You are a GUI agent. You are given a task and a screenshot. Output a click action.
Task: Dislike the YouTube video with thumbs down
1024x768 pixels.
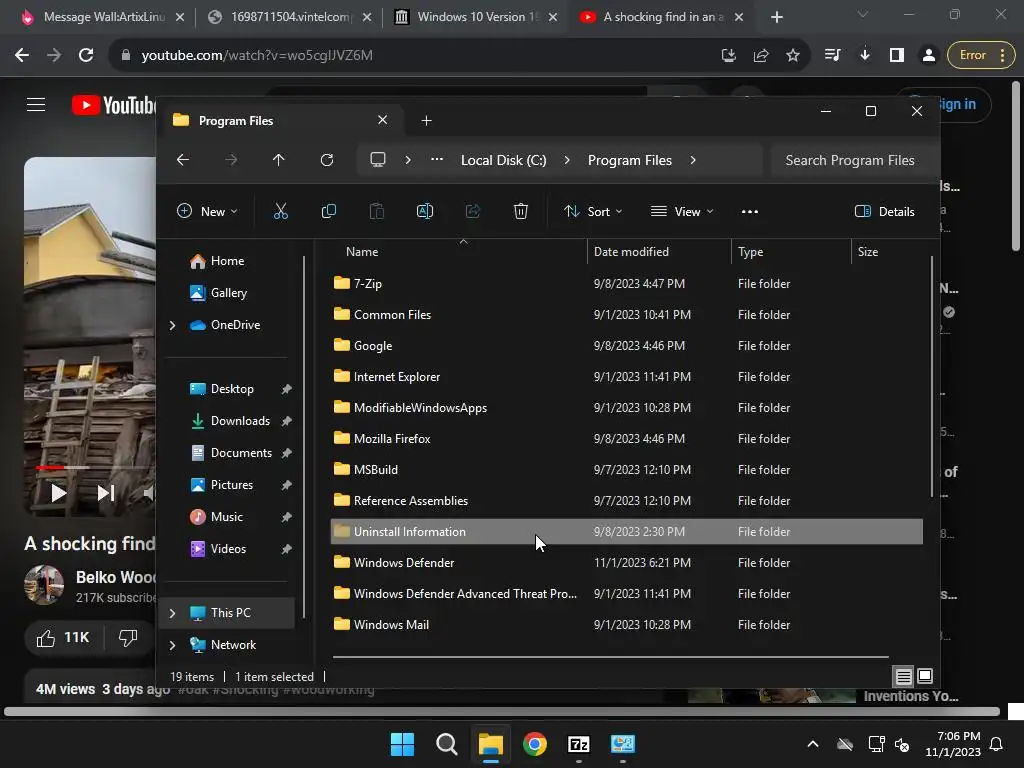[x=128, y=637]
